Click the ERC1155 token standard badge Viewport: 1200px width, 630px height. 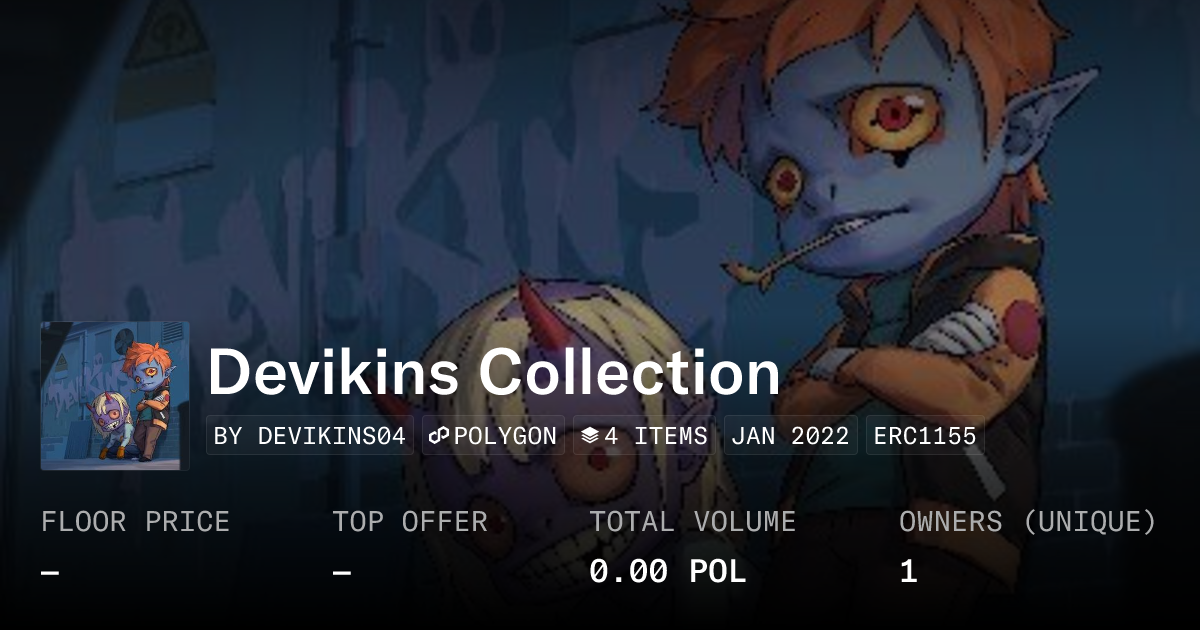[925, 436]
